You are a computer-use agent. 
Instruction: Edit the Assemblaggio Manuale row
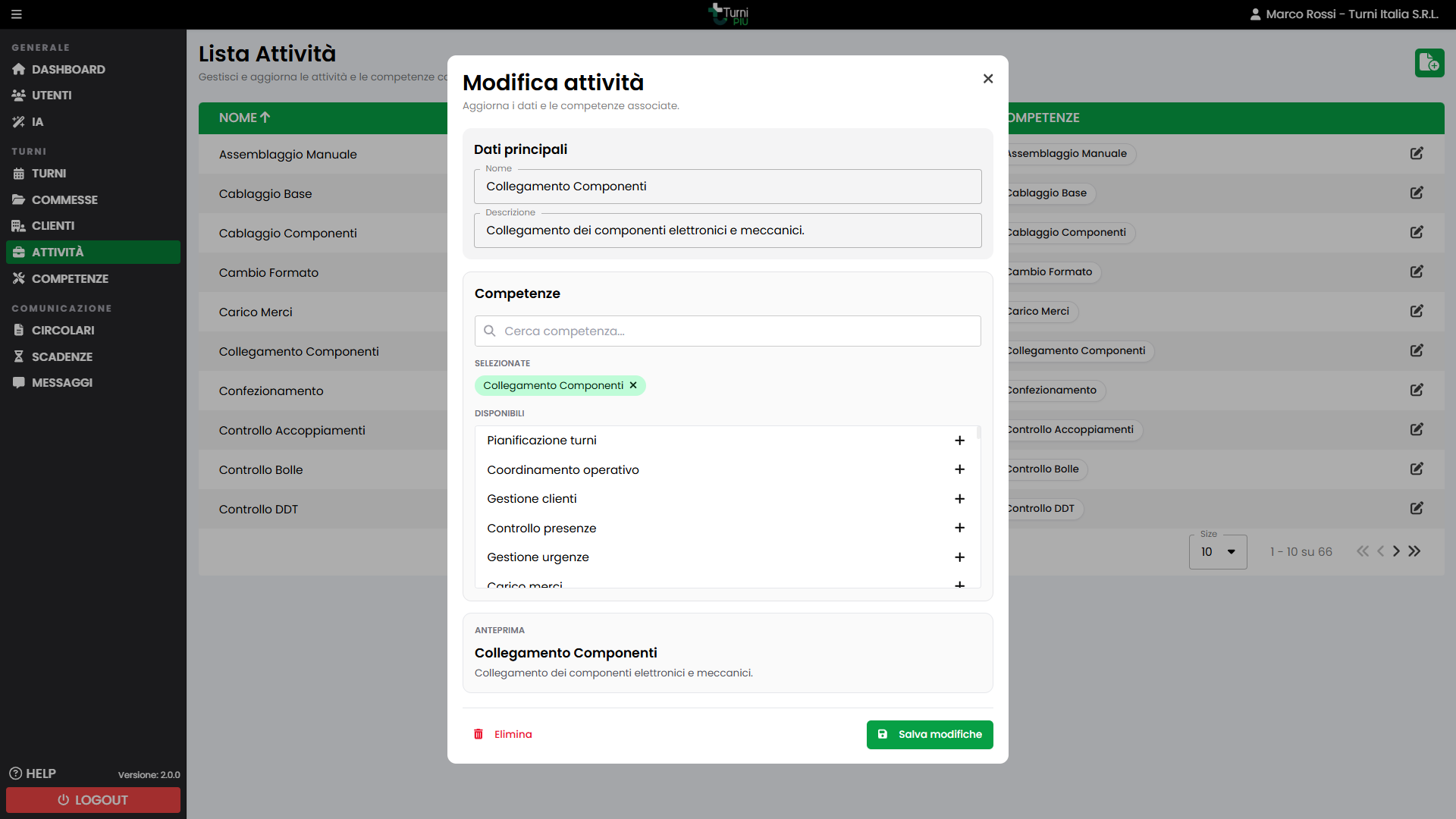coord(1416,153)
